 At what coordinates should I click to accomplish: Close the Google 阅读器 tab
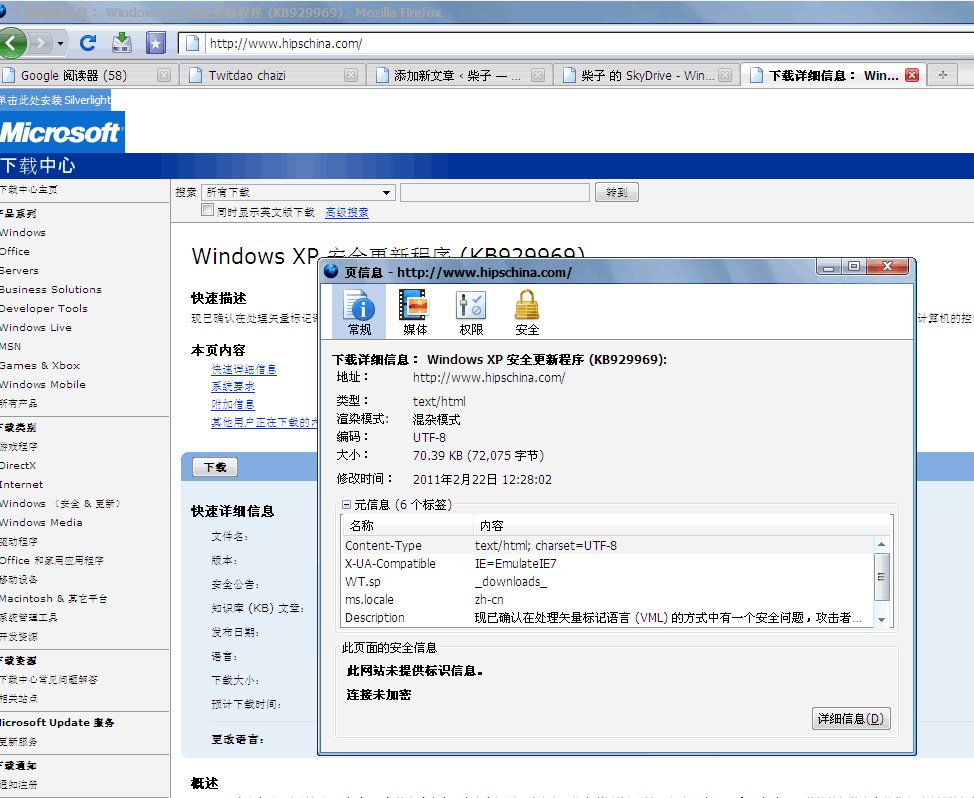click(x=164, y=75)
